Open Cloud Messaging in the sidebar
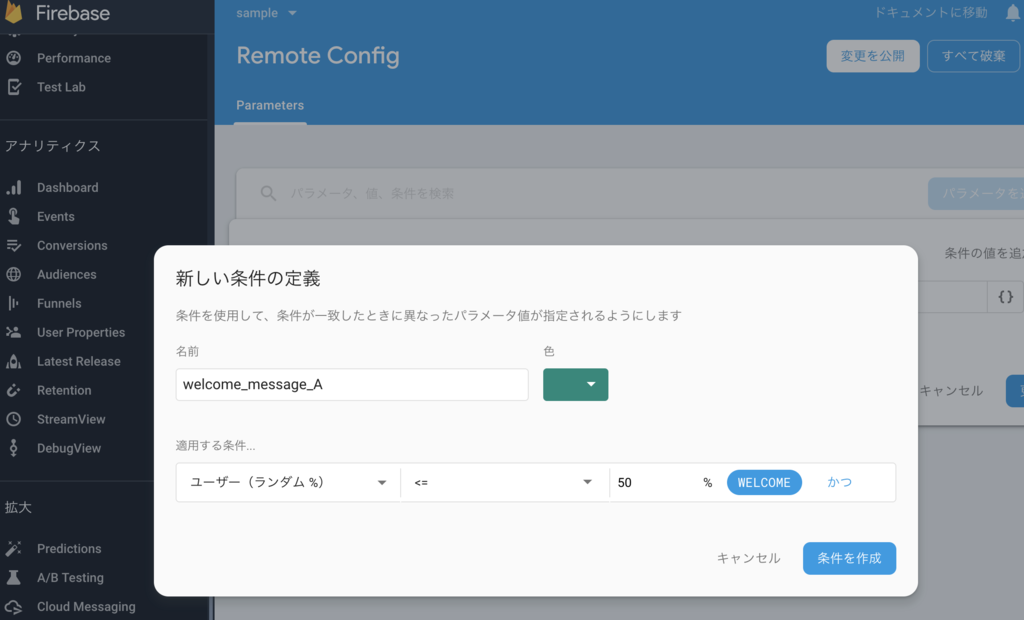 (86, 606)
